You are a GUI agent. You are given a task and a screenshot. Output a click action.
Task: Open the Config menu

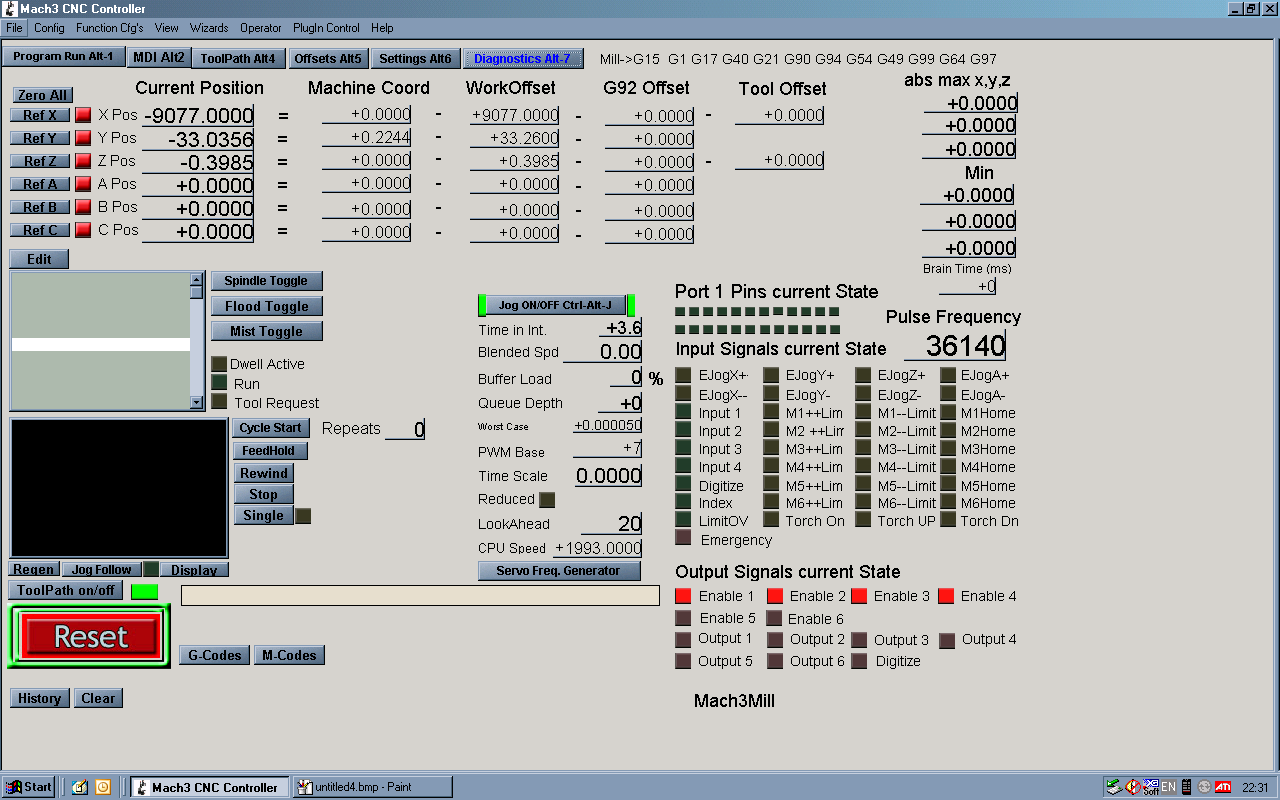click(49, 28)
